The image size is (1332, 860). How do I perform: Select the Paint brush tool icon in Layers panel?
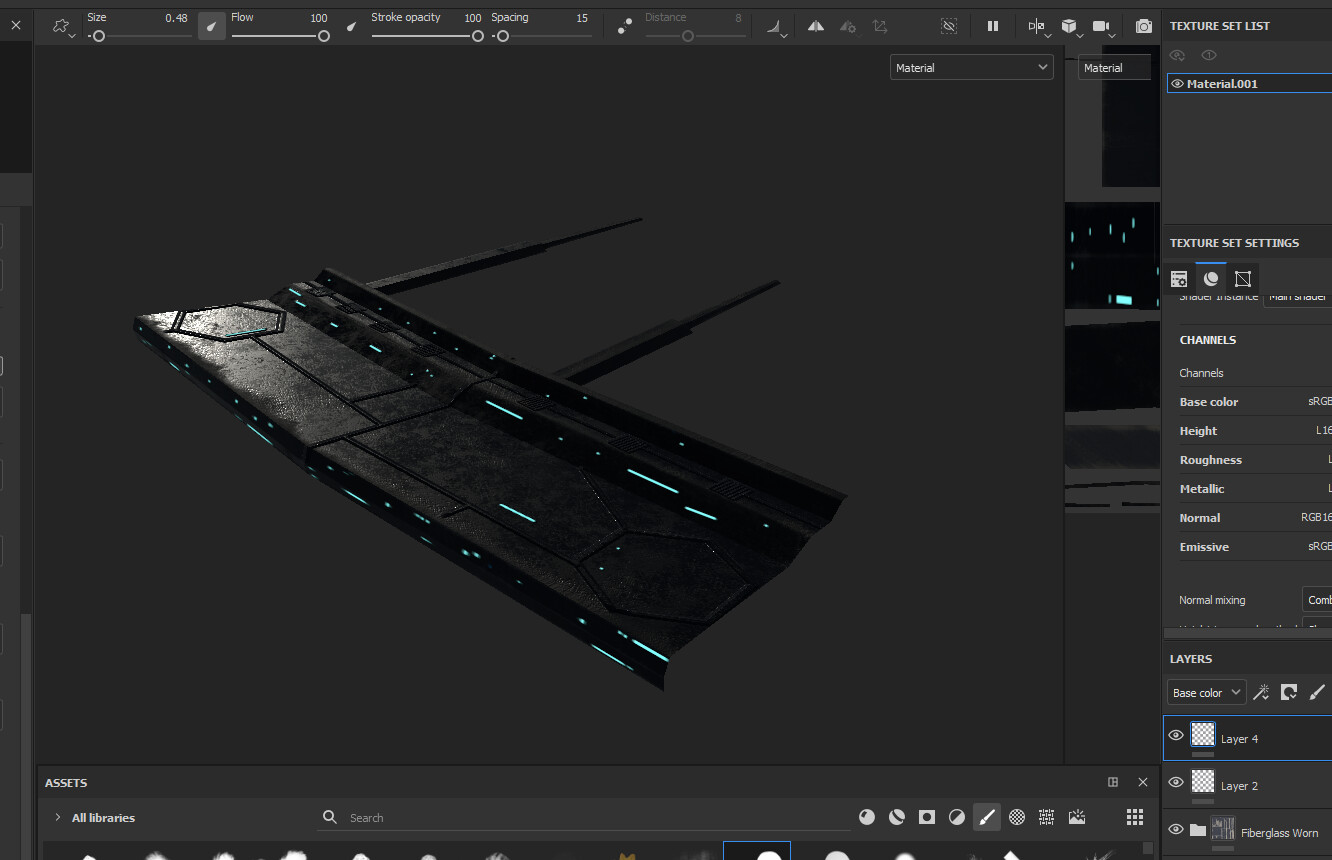coord(1316,692)
